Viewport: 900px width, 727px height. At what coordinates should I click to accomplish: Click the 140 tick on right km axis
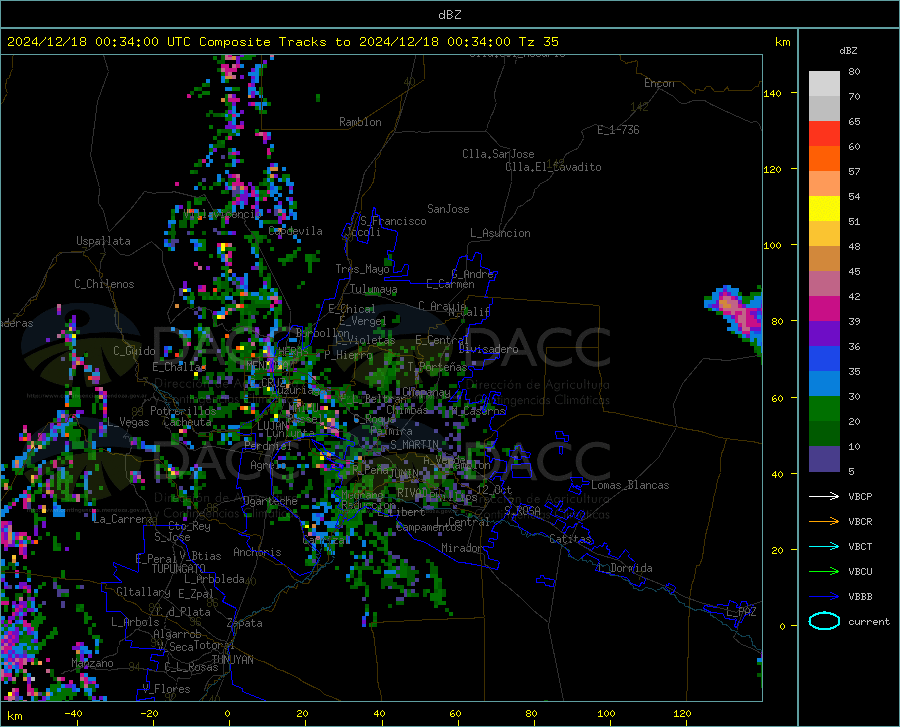tap(772, 93)
